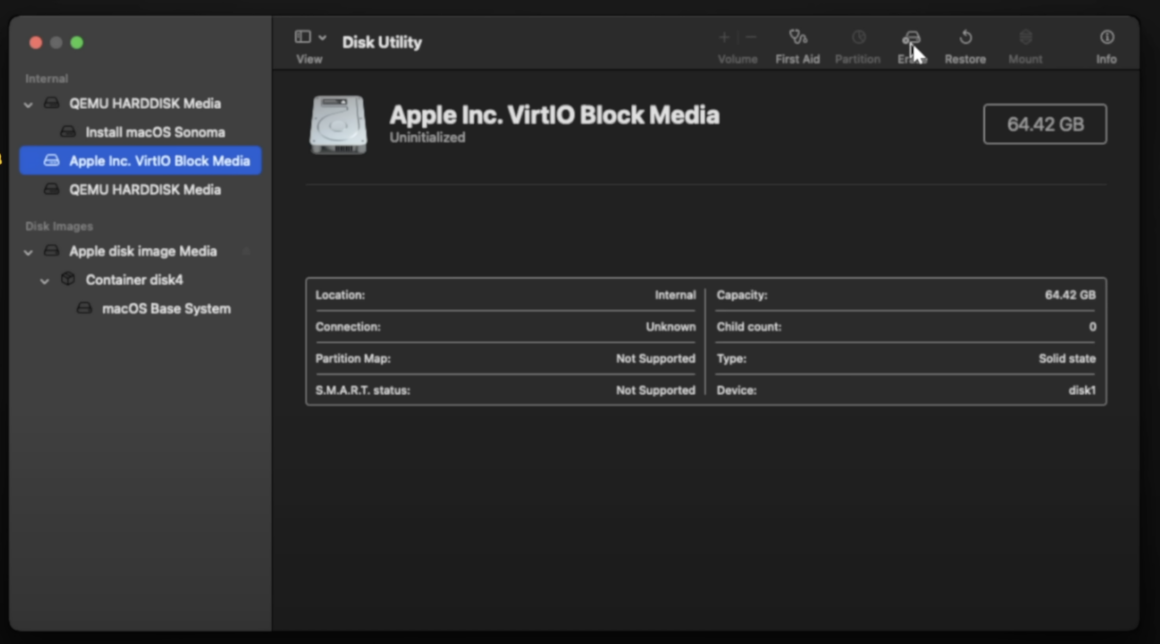Click the Type value Solid state
The height and width of the screenshot is (644, 1160).
(1068, 359)
